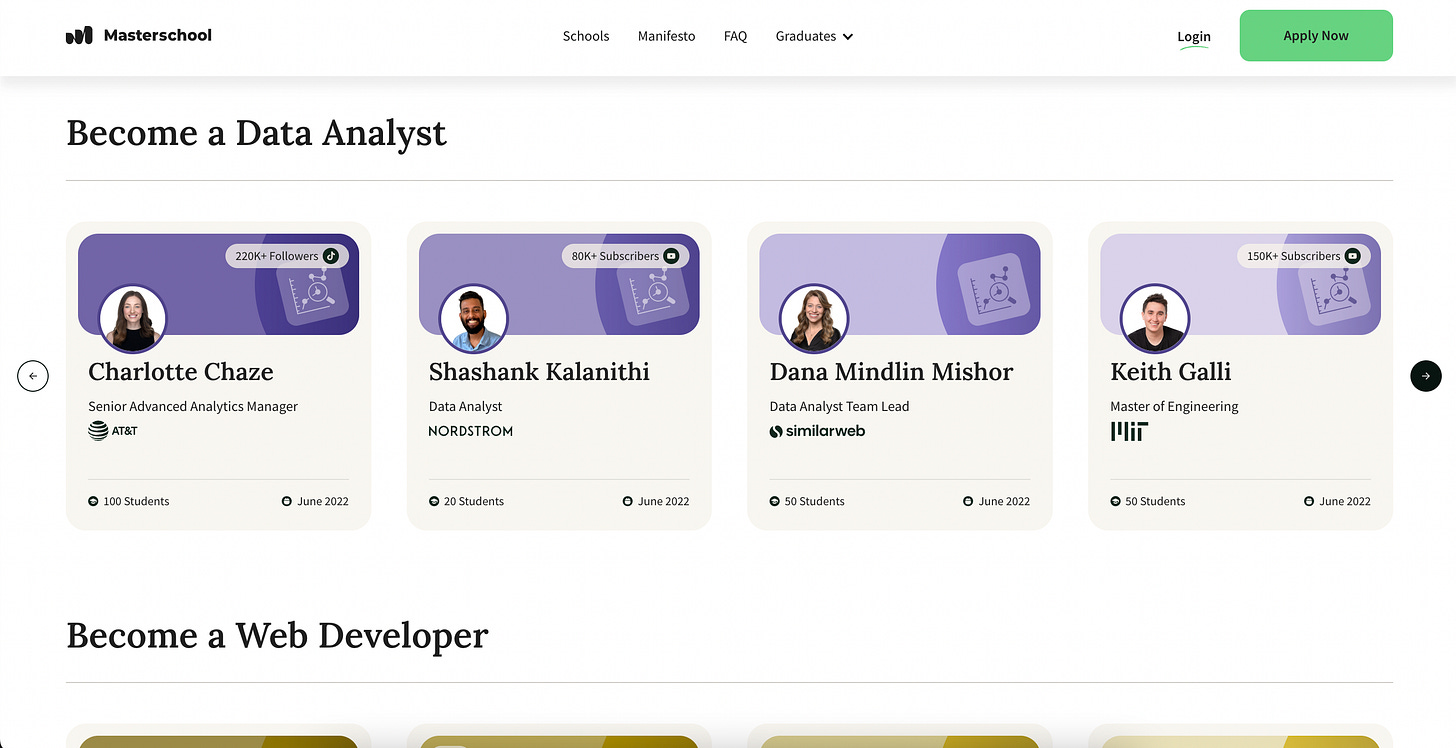Open Keith Galli name heading
Screen dimensions: 1456x748
point(1171,372)
